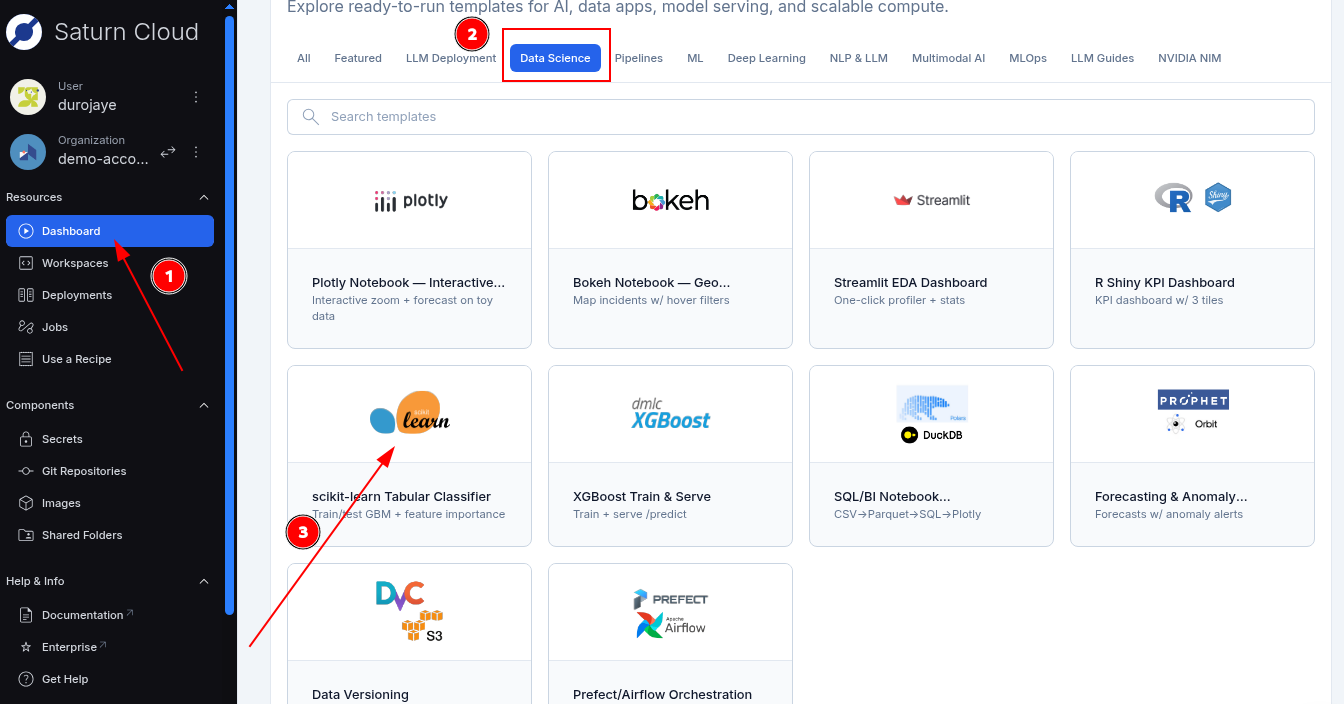This screenshot has height=704, width=1344.
Task: Click the Secrets label in the sidebar
Action: (x=62, y=439)
